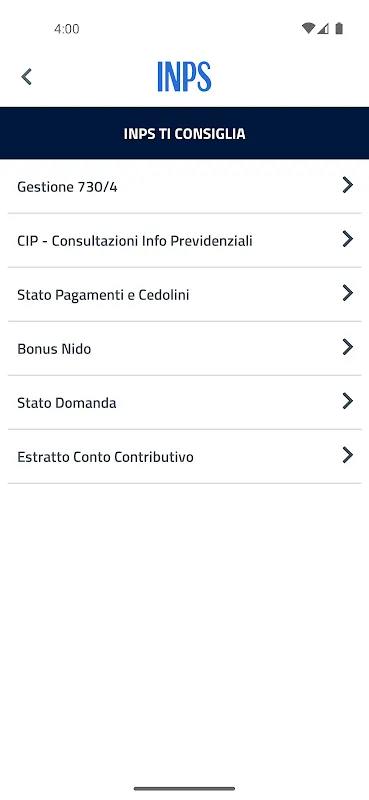
Task: Click chevron next to Gestione 730/4
Action: [x=348, y=185]
